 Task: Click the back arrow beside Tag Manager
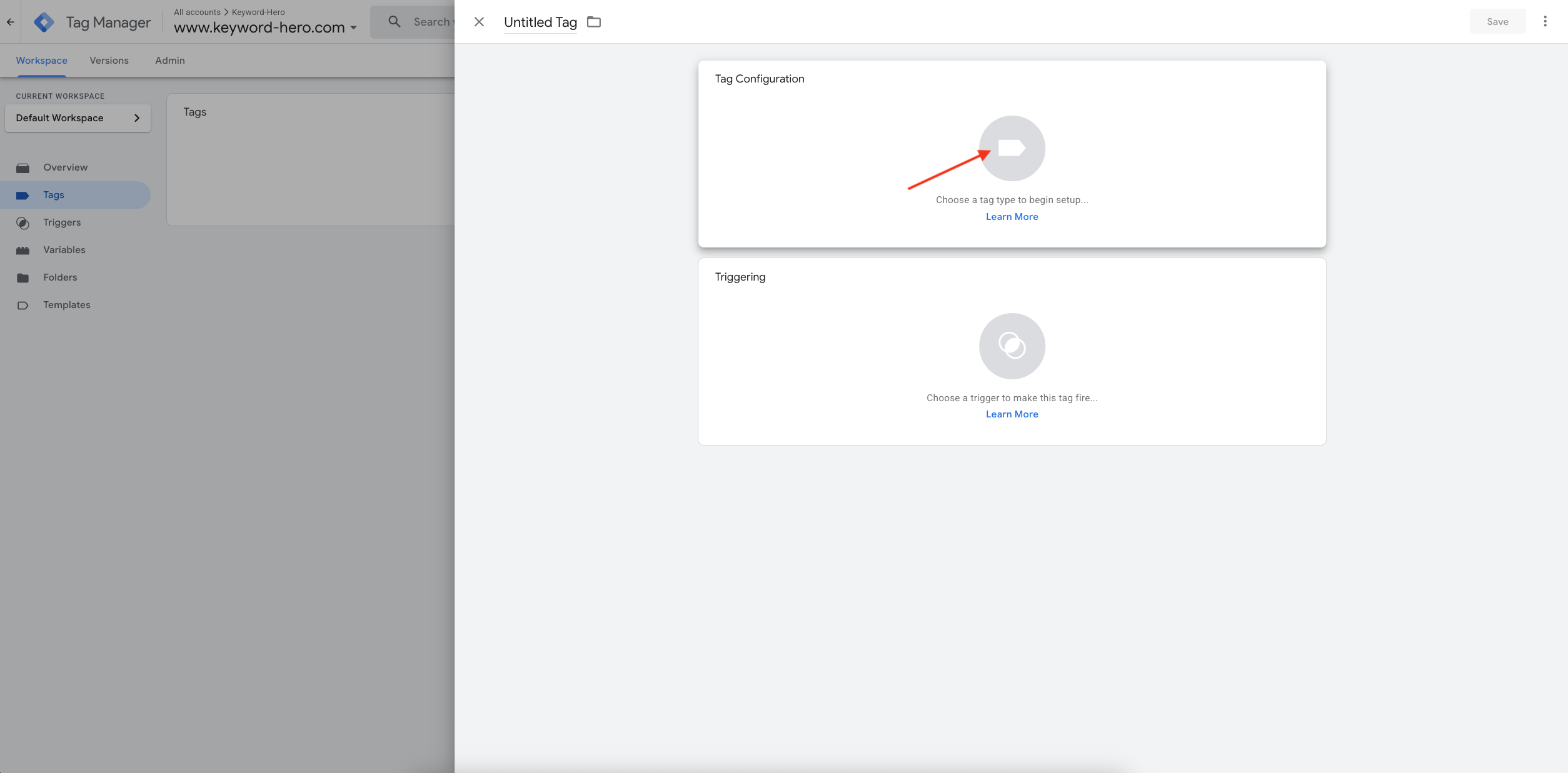pos(10,22)
